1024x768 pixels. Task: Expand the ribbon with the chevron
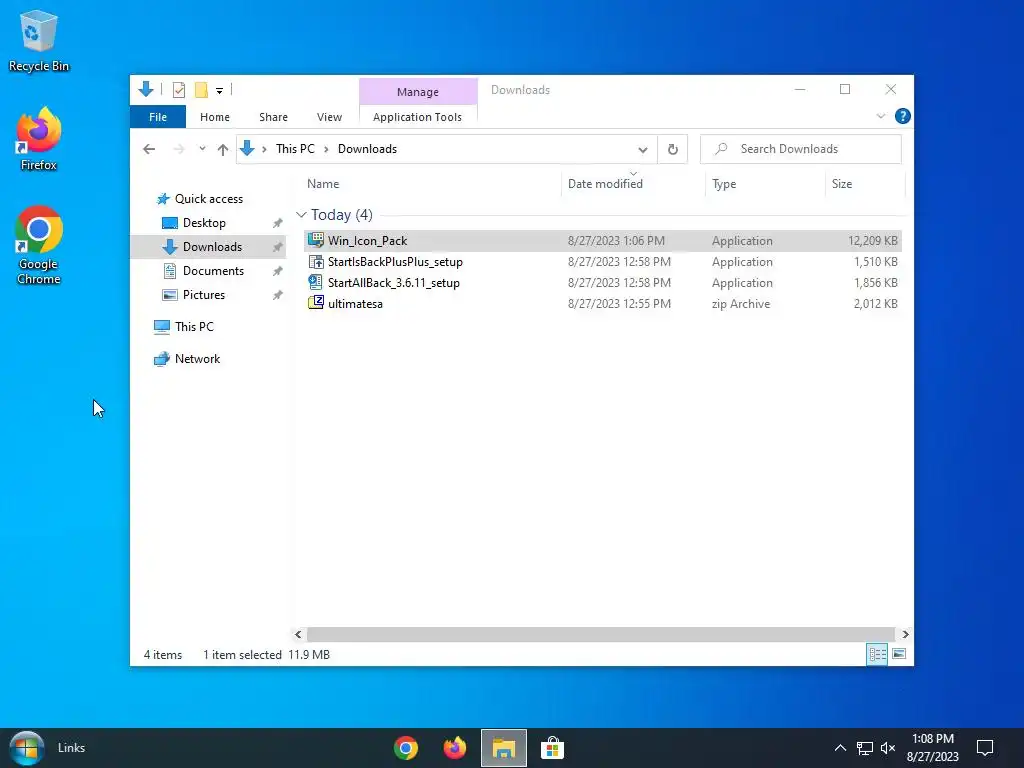point(880,116)
